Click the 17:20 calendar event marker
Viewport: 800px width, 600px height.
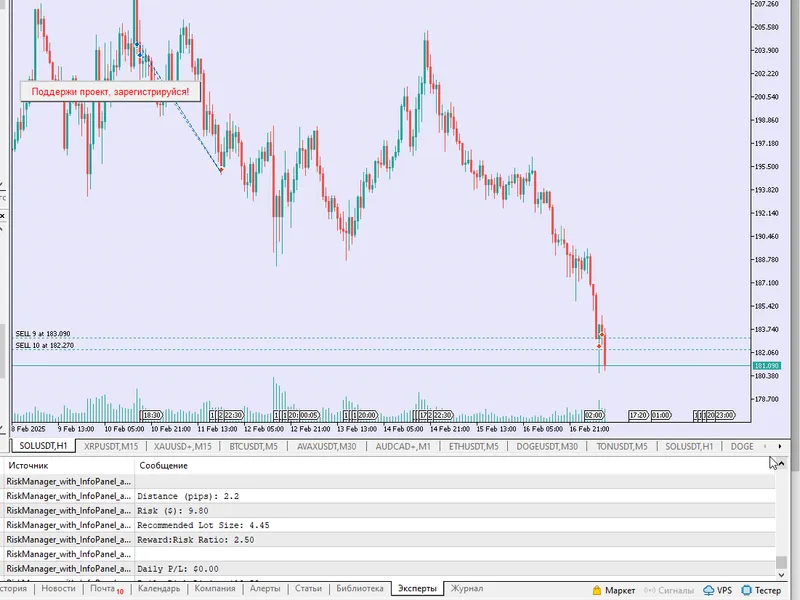(x=638, y=415)
